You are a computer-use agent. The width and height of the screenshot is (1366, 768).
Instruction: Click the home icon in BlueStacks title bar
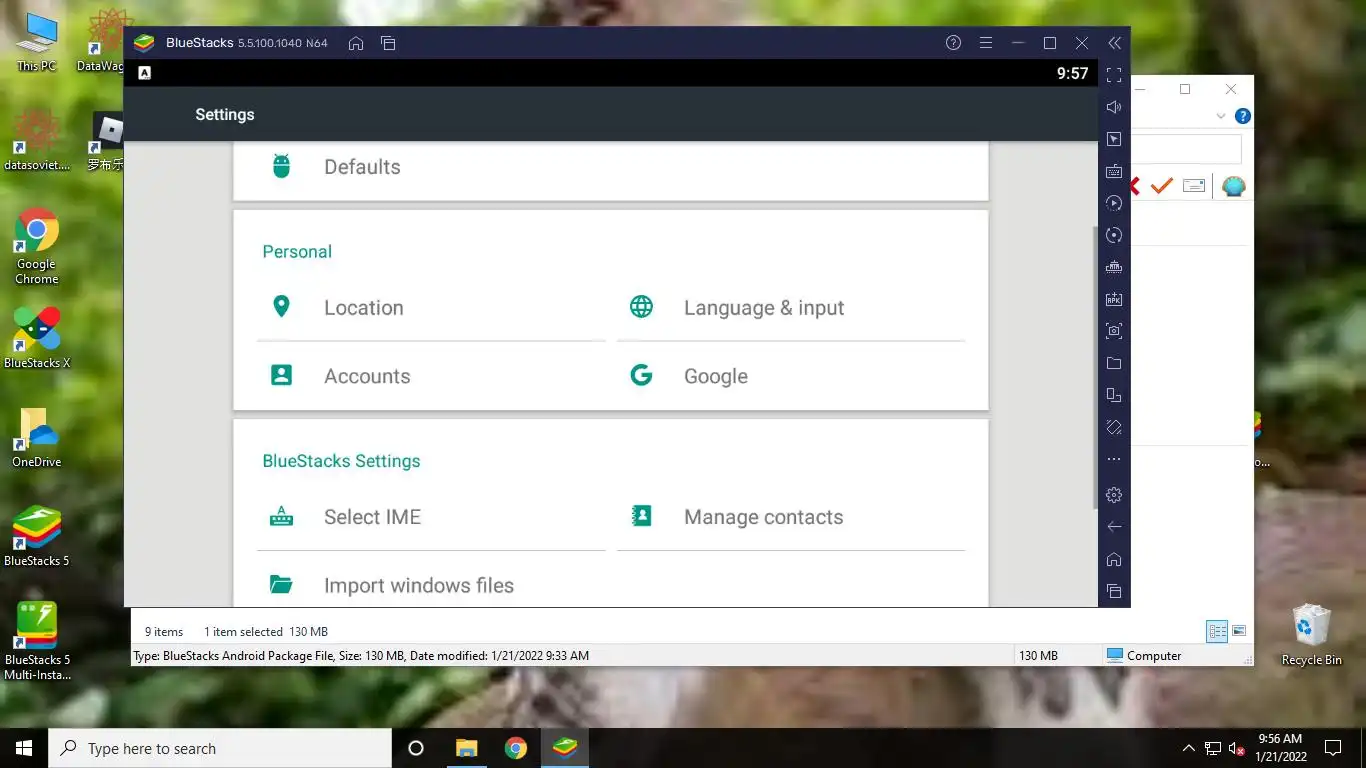coord(355,43)
